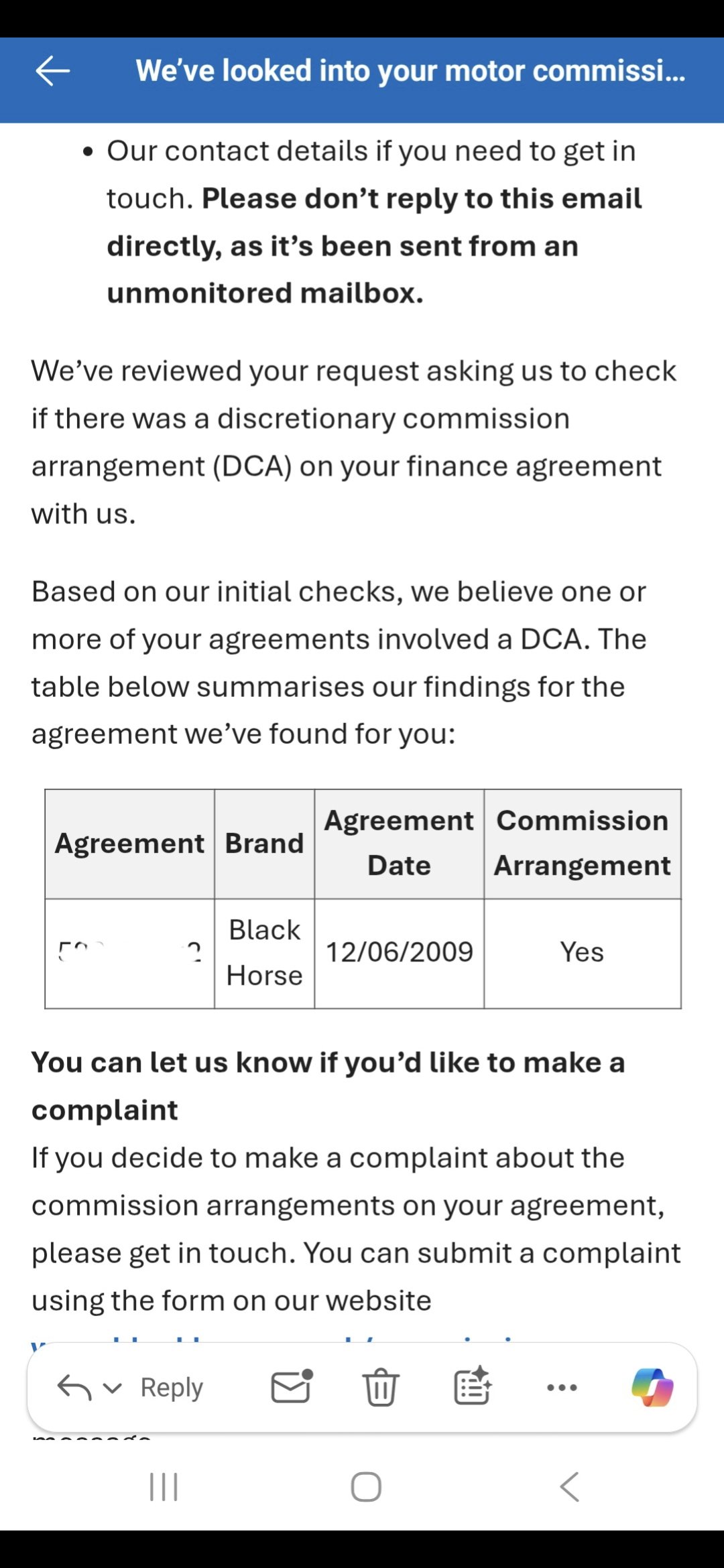Screen dimensions: 724x1568
Task: Tap the reply arrow icon
Action: point(74,1387)
